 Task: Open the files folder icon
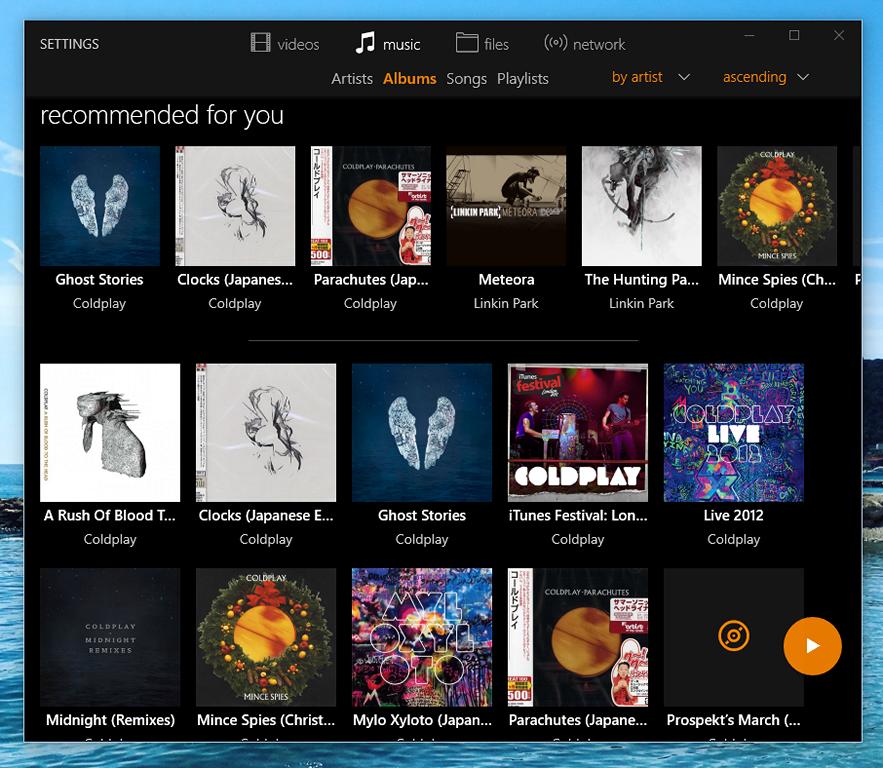[x=467, y=43]
